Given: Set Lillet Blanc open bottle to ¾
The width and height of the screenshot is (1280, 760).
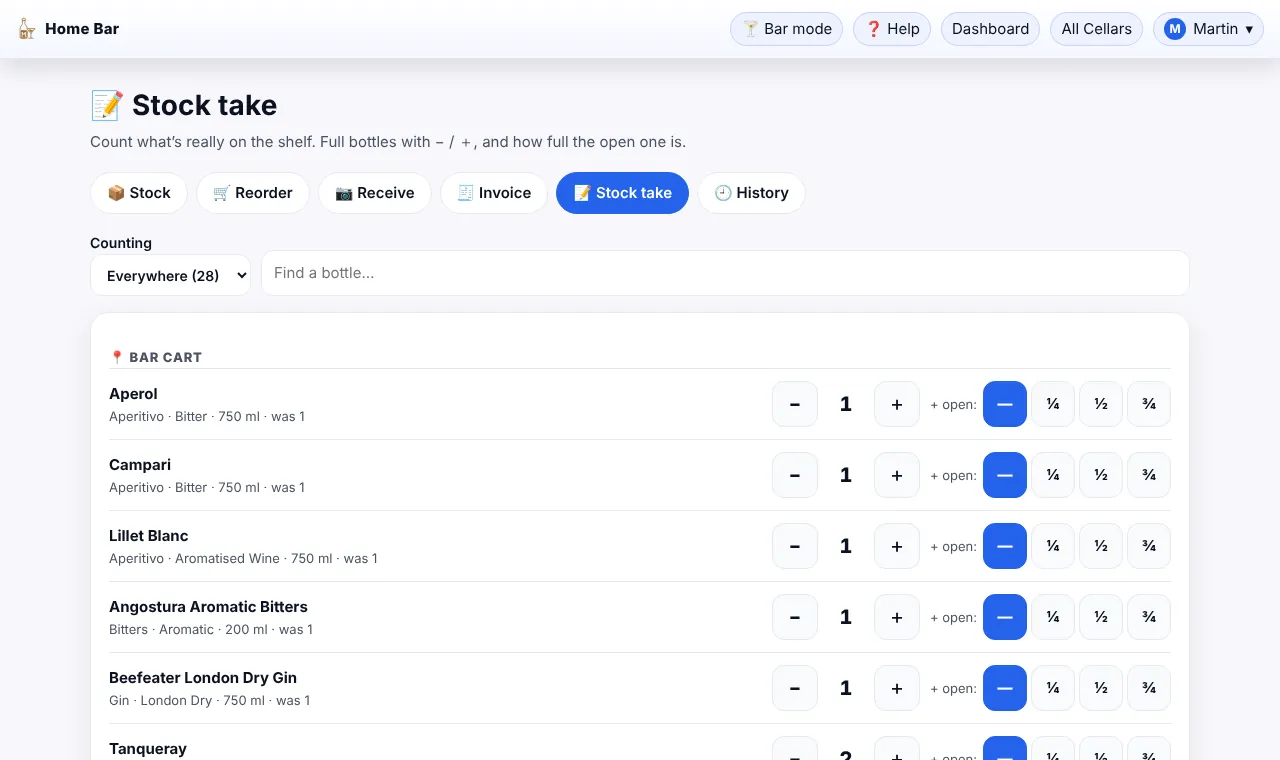Looking at the screenshot, I should (x=1149, y=546).
